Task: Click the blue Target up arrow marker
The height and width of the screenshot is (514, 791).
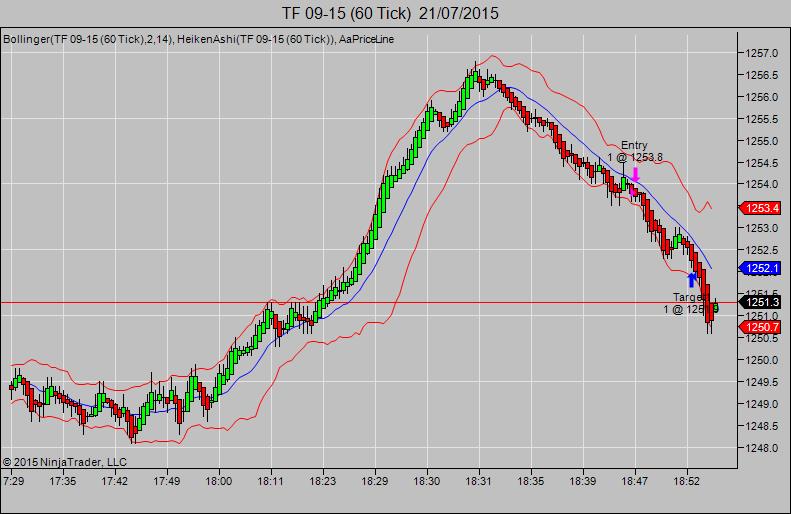Action: click(x=692, y=279)
